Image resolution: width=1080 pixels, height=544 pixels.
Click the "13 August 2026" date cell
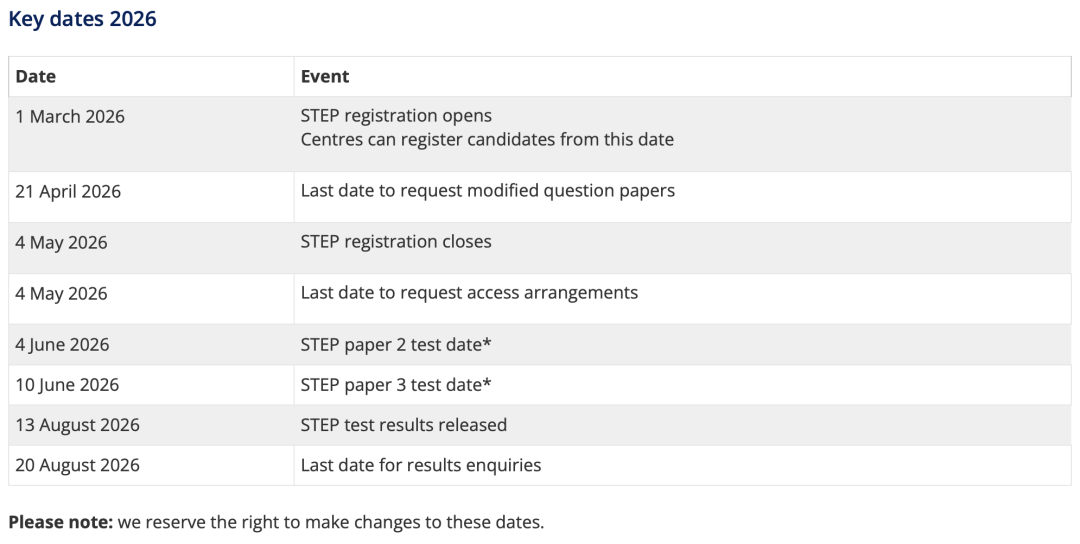(77, 425)
